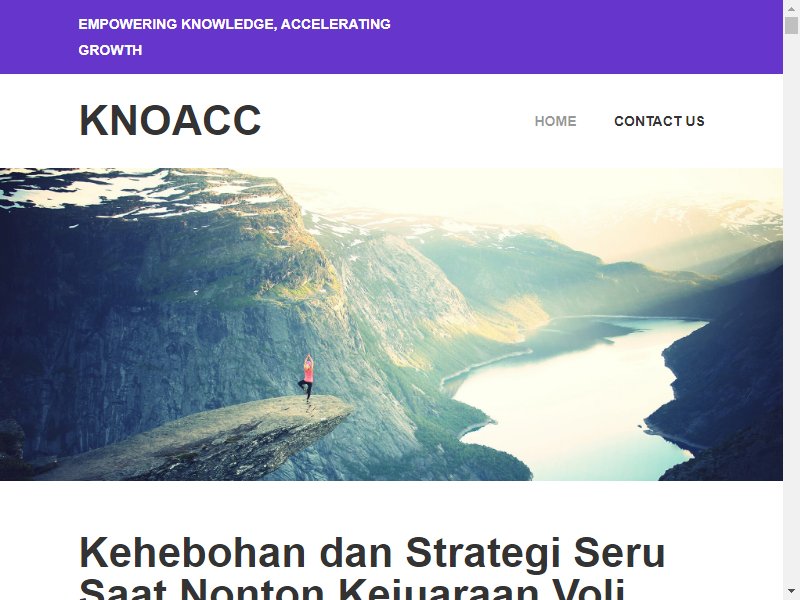Click the blank area of the purple top bar
Viewport: 800px width, 600px height.
pos(587,37)
